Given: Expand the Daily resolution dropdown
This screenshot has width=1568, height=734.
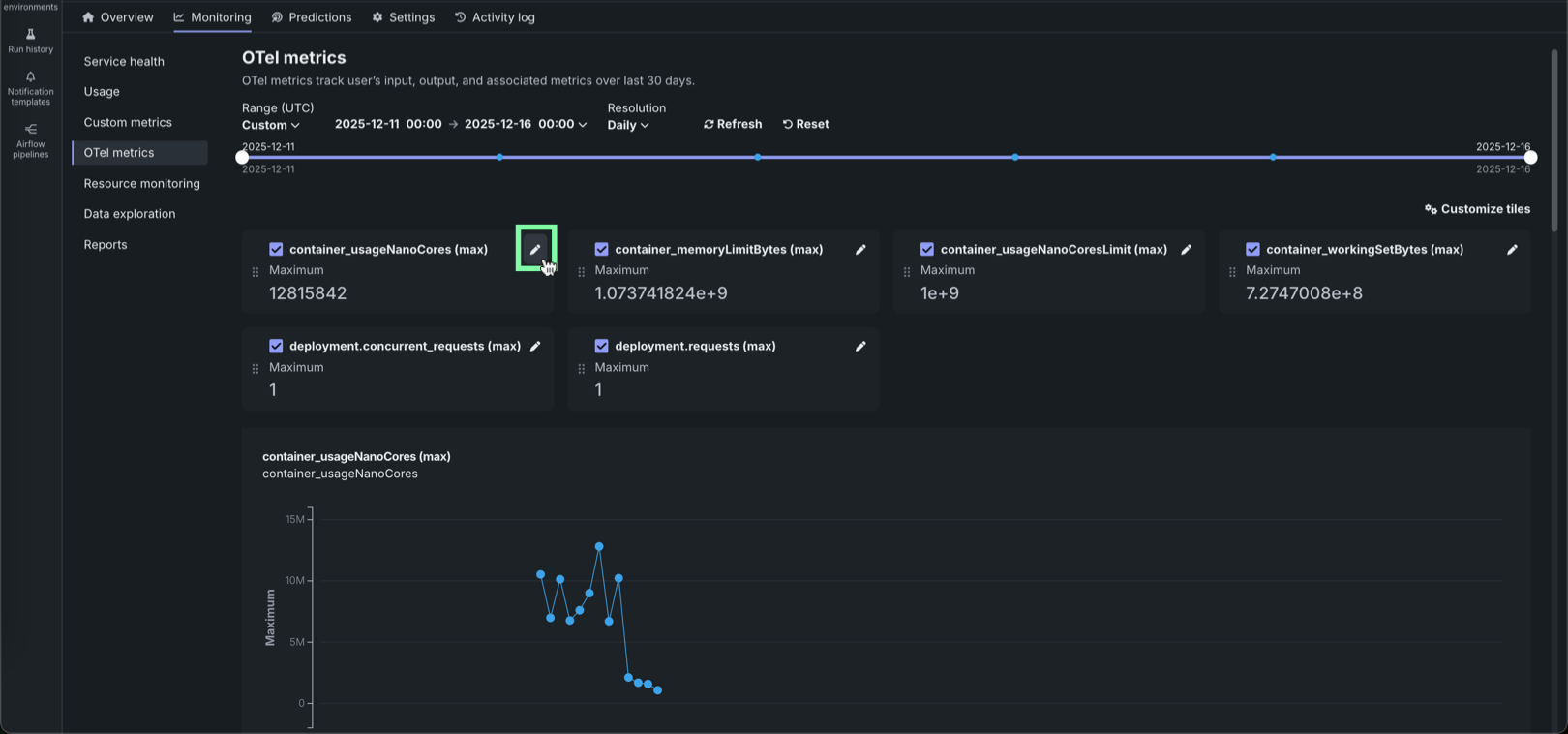Looking at the screenshot, I should pyautogui.click(x=628, y=125).
